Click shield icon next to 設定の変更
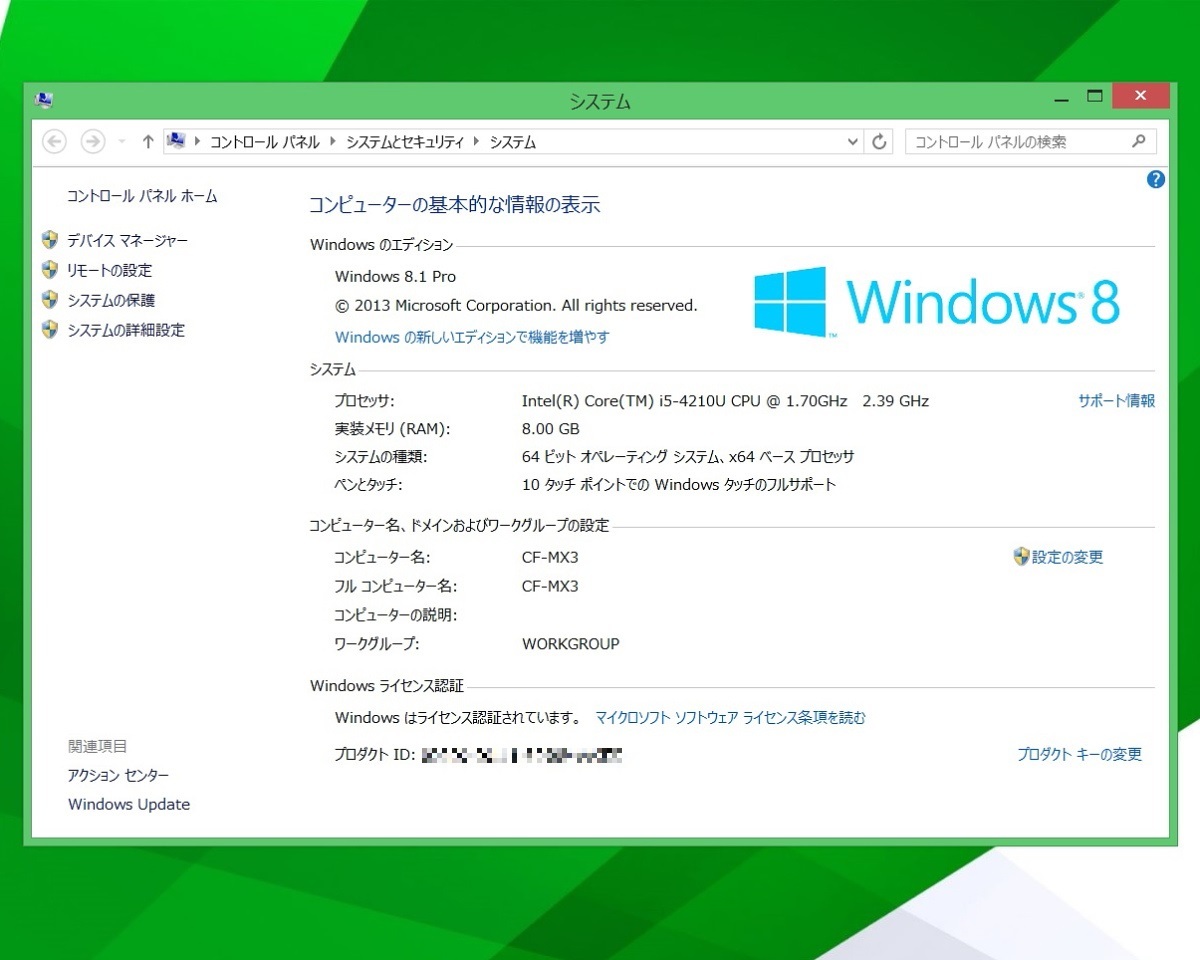Screen dimensions: 1200x960 (x=1021, y=556)
